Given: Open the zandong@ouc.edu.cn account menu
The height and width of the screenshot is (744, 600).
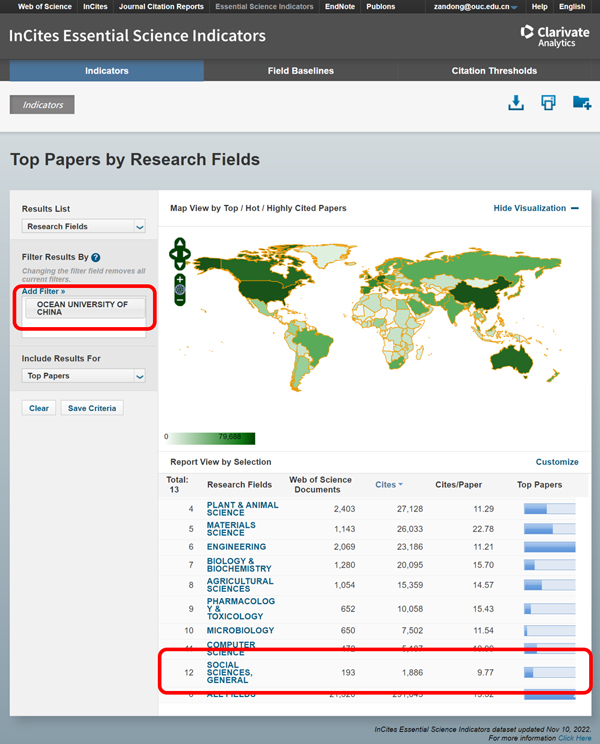Looking at the screenshot, I should pos(475,7).
